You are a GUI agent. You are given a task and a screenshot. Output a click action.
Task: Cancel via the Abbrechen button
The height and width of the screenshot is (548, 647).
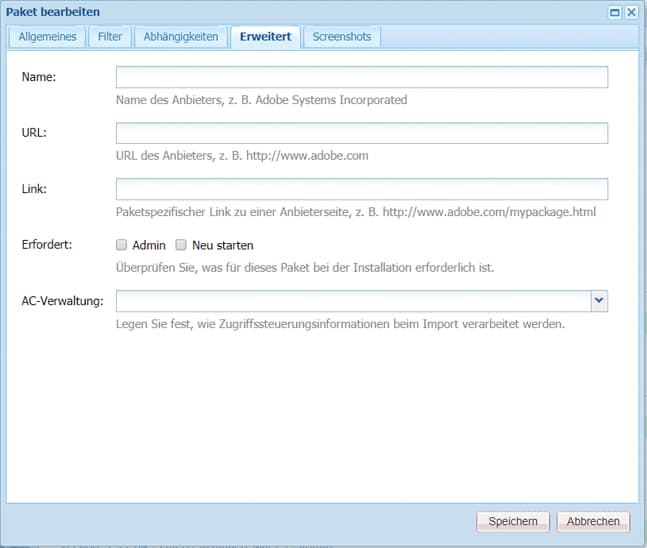pyautogui.click(x=593, y=522)
